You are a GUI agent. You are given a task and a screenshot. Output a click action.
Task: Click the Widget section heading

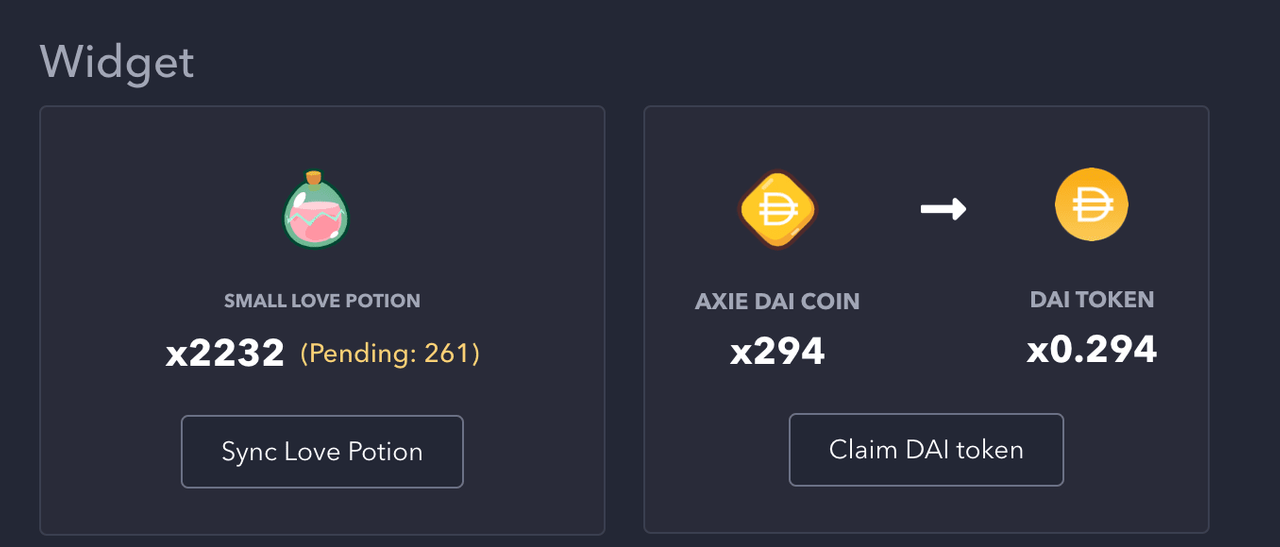tap(117, 62)
